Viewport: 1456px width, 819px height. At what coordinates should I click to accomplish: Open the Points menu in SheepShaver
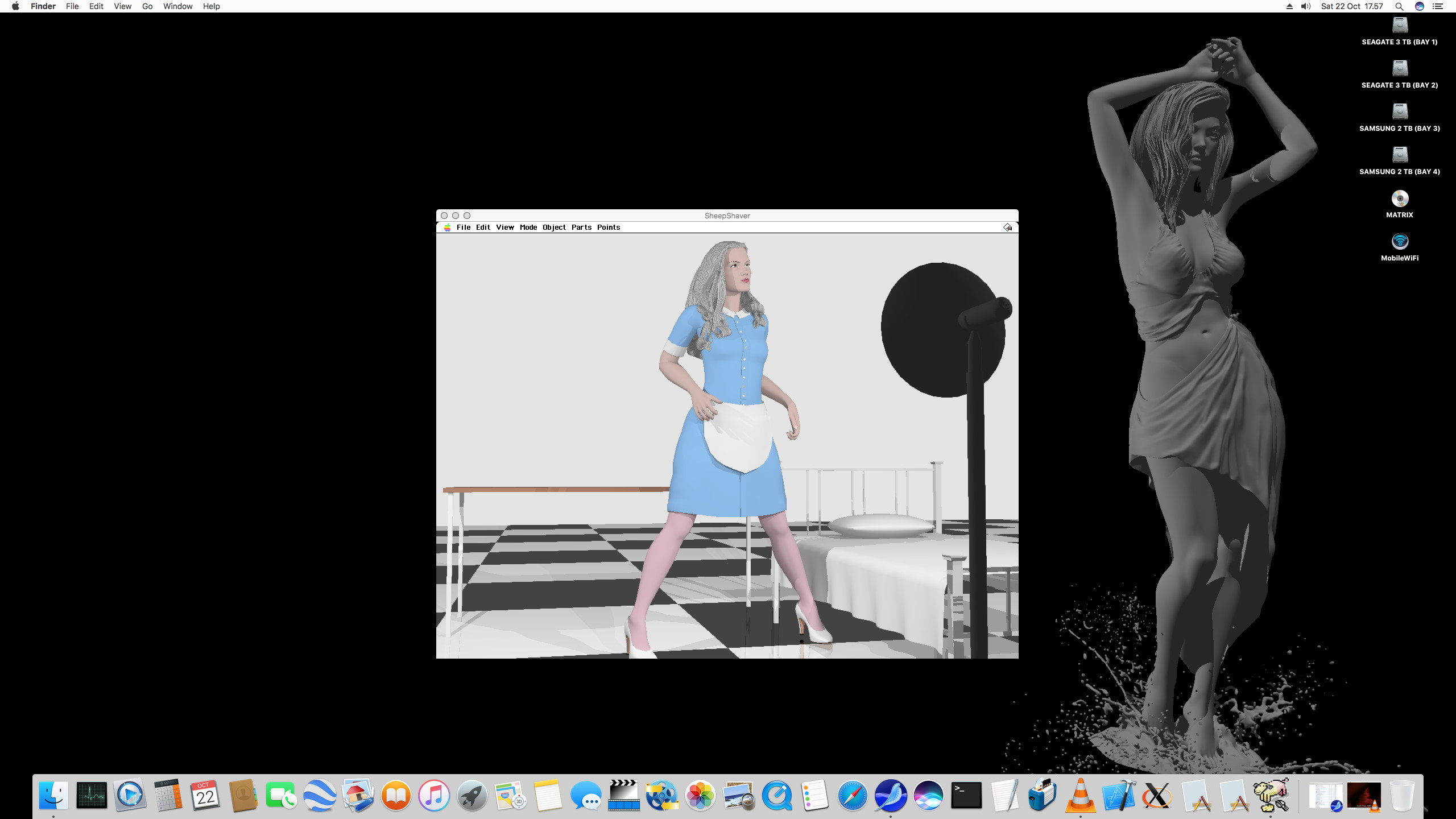click(609, 227)
